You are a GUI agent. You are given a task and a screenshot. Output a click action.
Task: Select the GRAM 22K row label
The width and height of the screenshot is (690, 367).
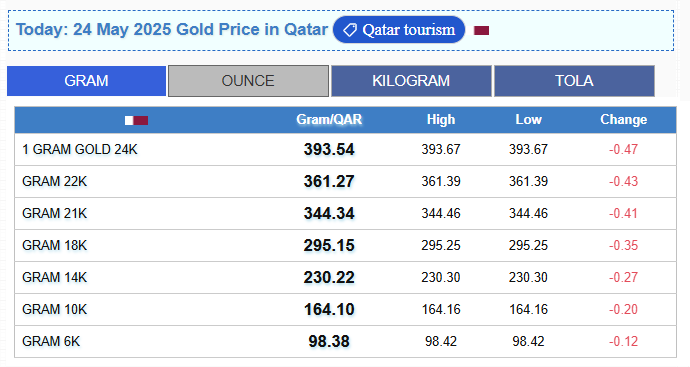click(x=55, y=181)
